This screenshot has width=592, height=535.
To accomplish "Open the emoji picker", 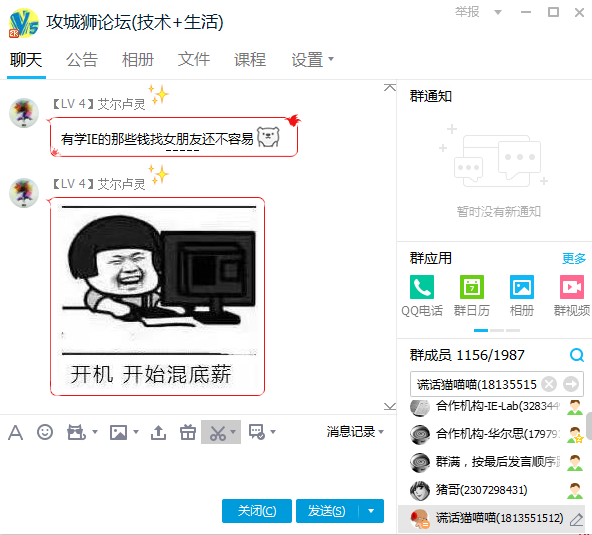I will point(45,432).
